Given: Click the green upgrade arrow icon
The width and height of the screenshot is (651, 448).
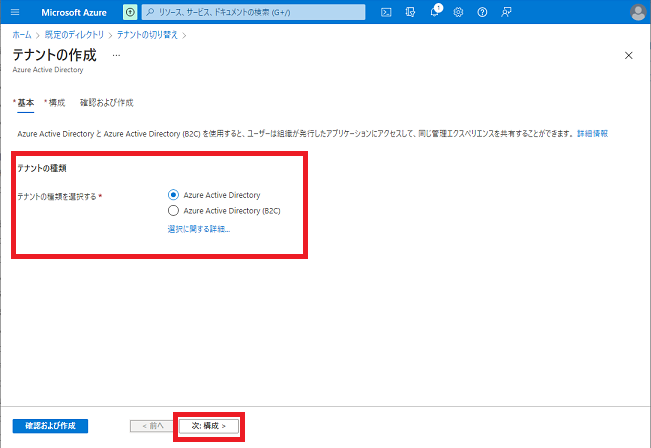Looking at the screenshot, I should 130,12.
